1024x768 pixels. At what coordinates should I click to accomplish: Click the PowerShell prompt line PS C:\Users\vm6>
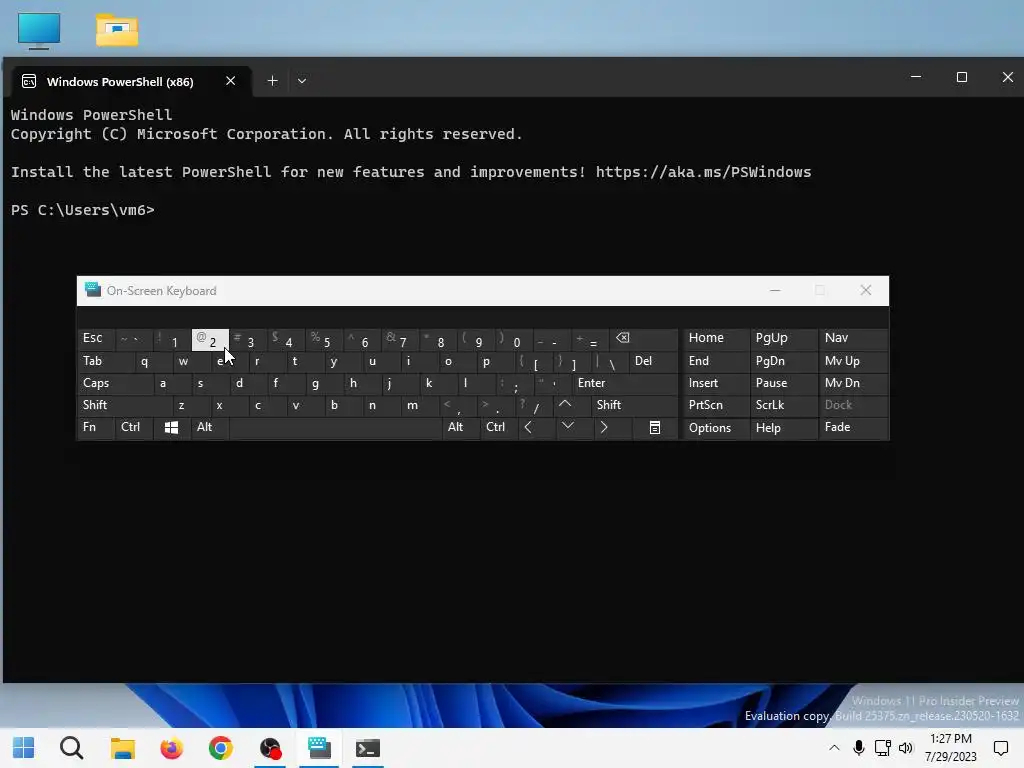(x=83, y=210)
